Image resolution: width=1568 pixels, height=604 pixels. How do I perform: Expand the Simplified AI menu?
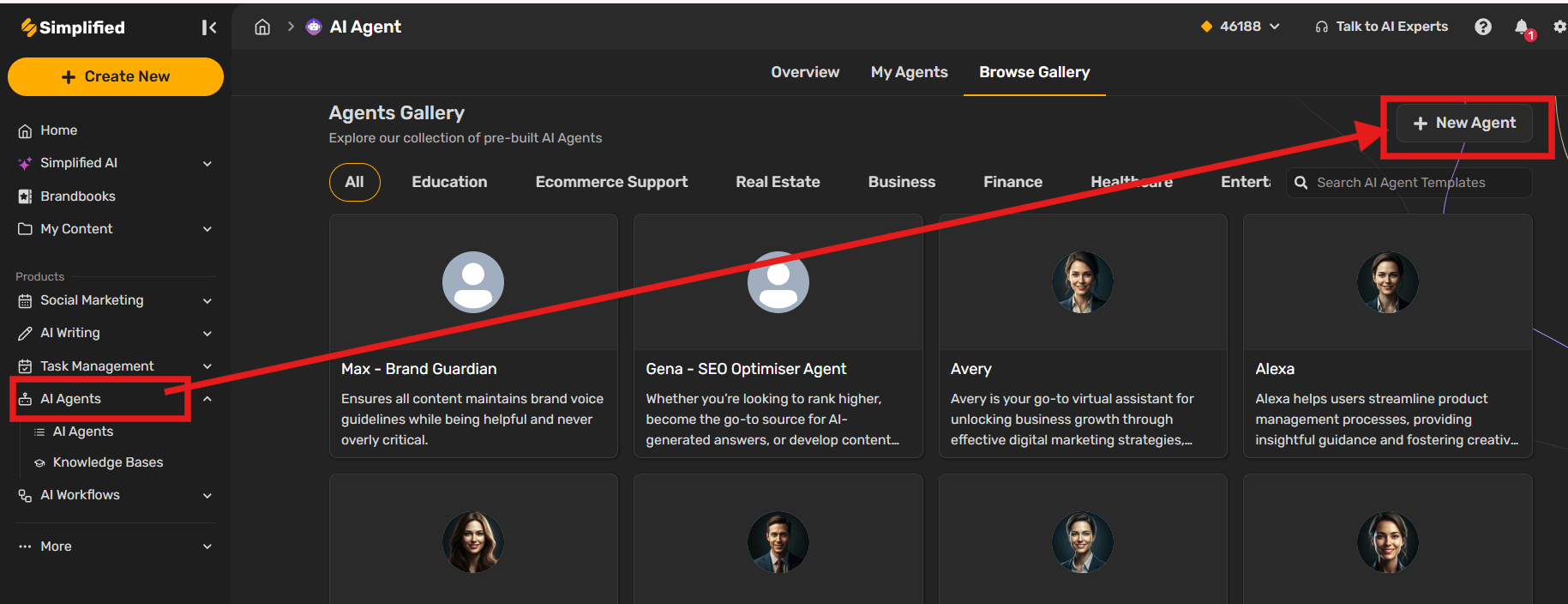tap(207, 163)
